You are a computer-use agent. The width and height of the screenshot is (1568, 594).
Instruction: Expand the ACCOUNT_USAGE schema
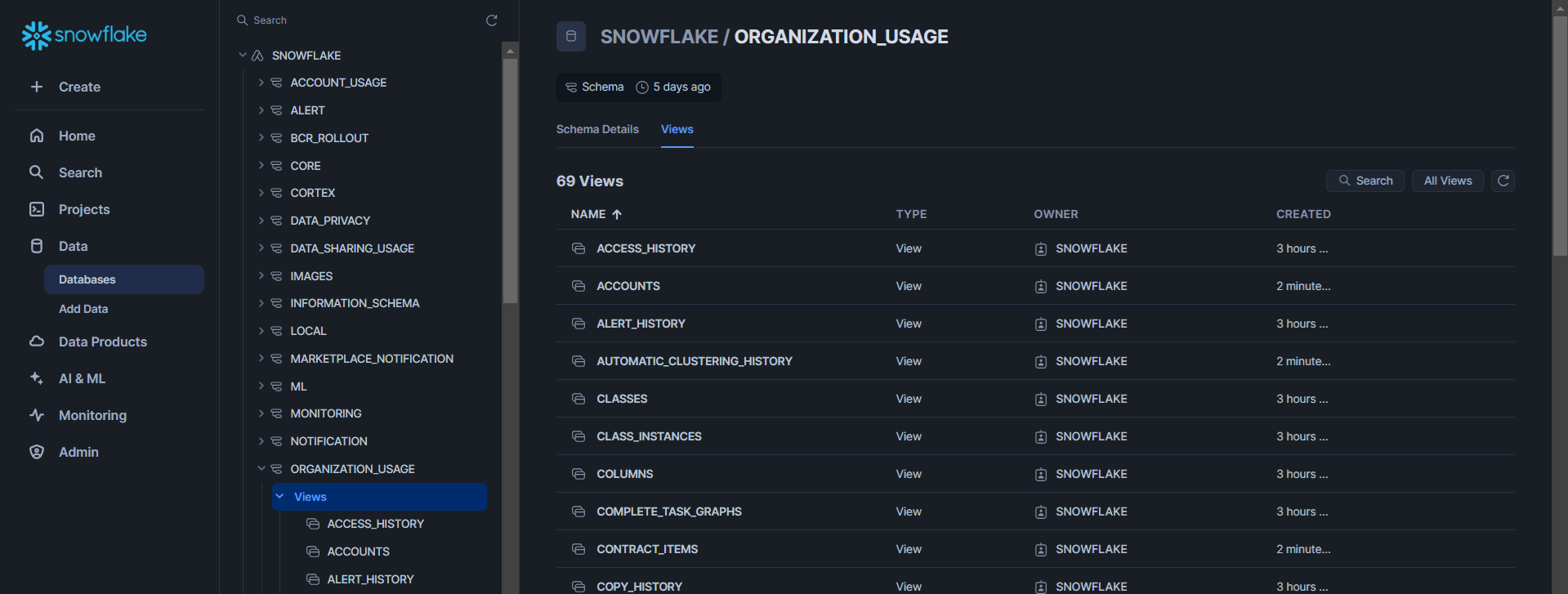[x=261, y=83]
